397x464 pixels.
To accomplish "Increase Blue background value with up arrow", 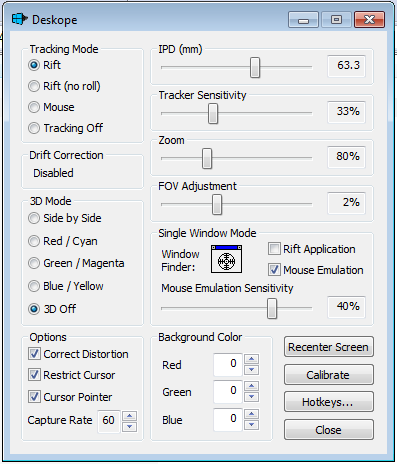I will (x=252, y=414).
